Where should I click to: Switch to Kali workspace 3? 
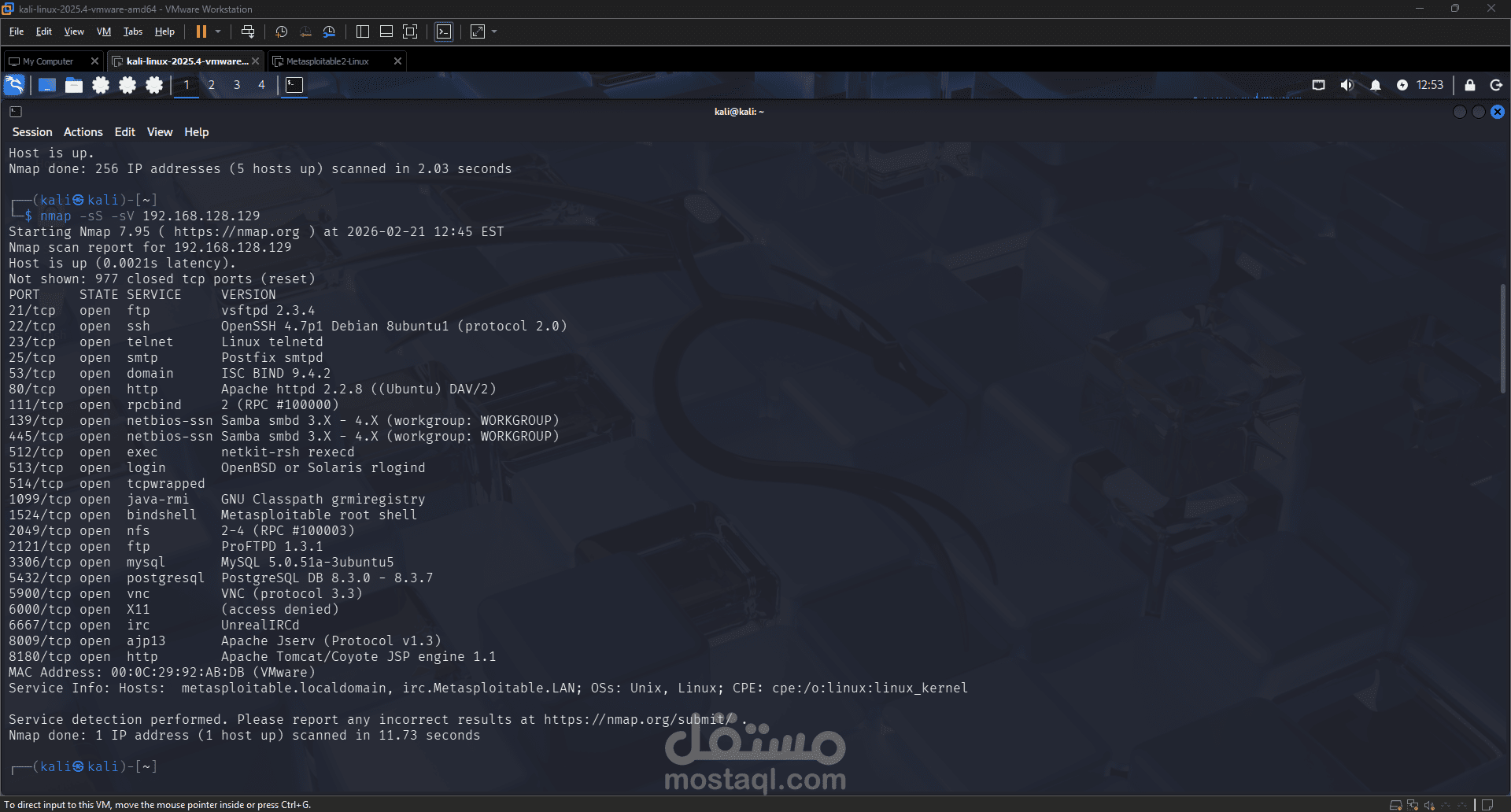[x=237, y=85]
